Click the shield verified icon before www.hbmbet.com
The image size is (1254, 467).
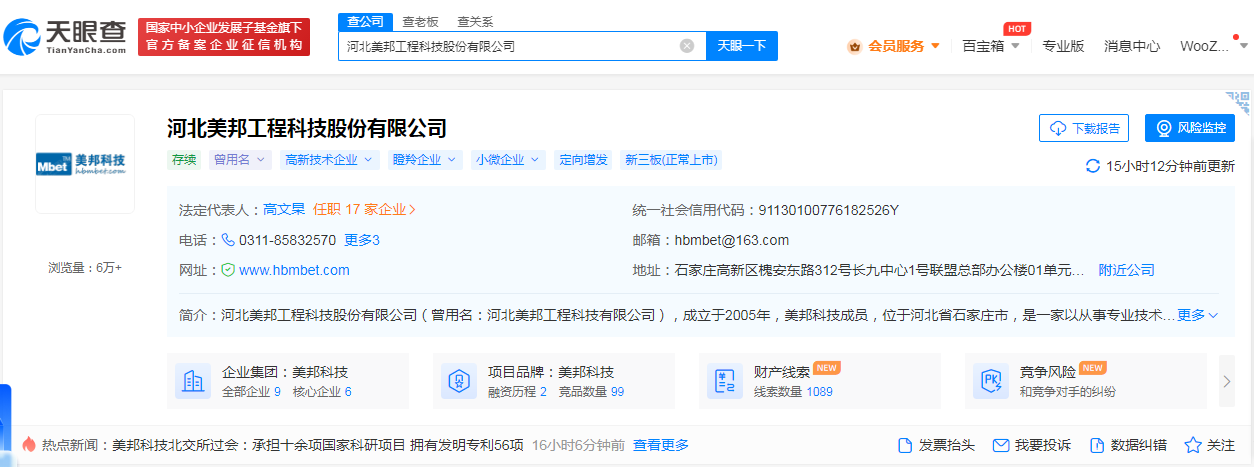228,270
